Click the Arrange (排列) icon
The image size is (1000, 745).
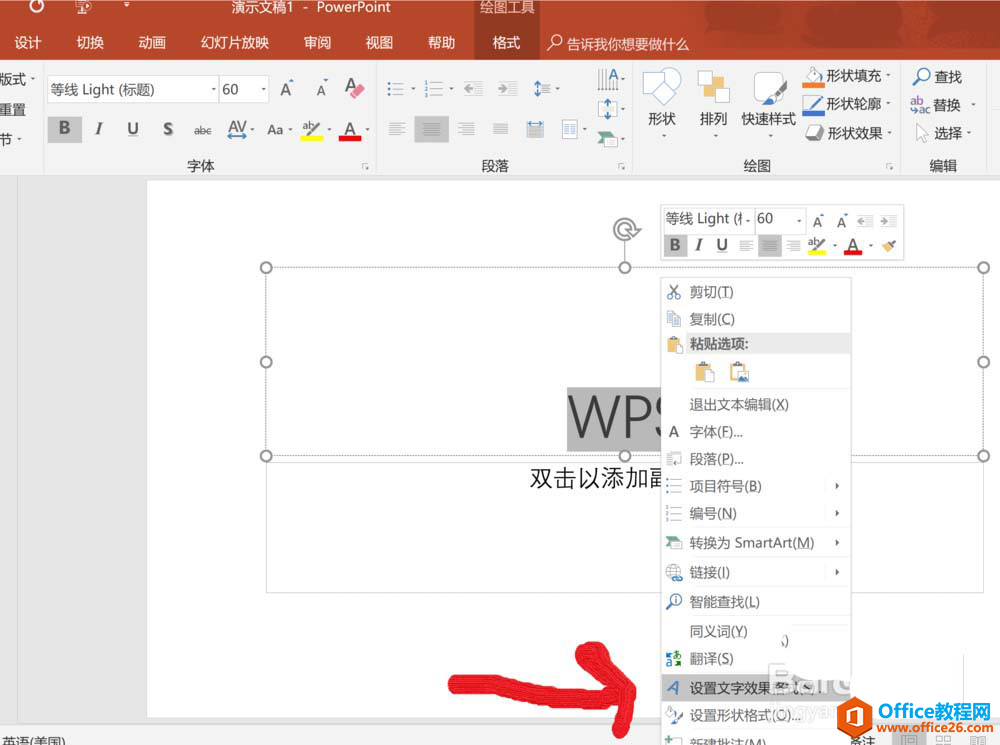pos(713,100)
